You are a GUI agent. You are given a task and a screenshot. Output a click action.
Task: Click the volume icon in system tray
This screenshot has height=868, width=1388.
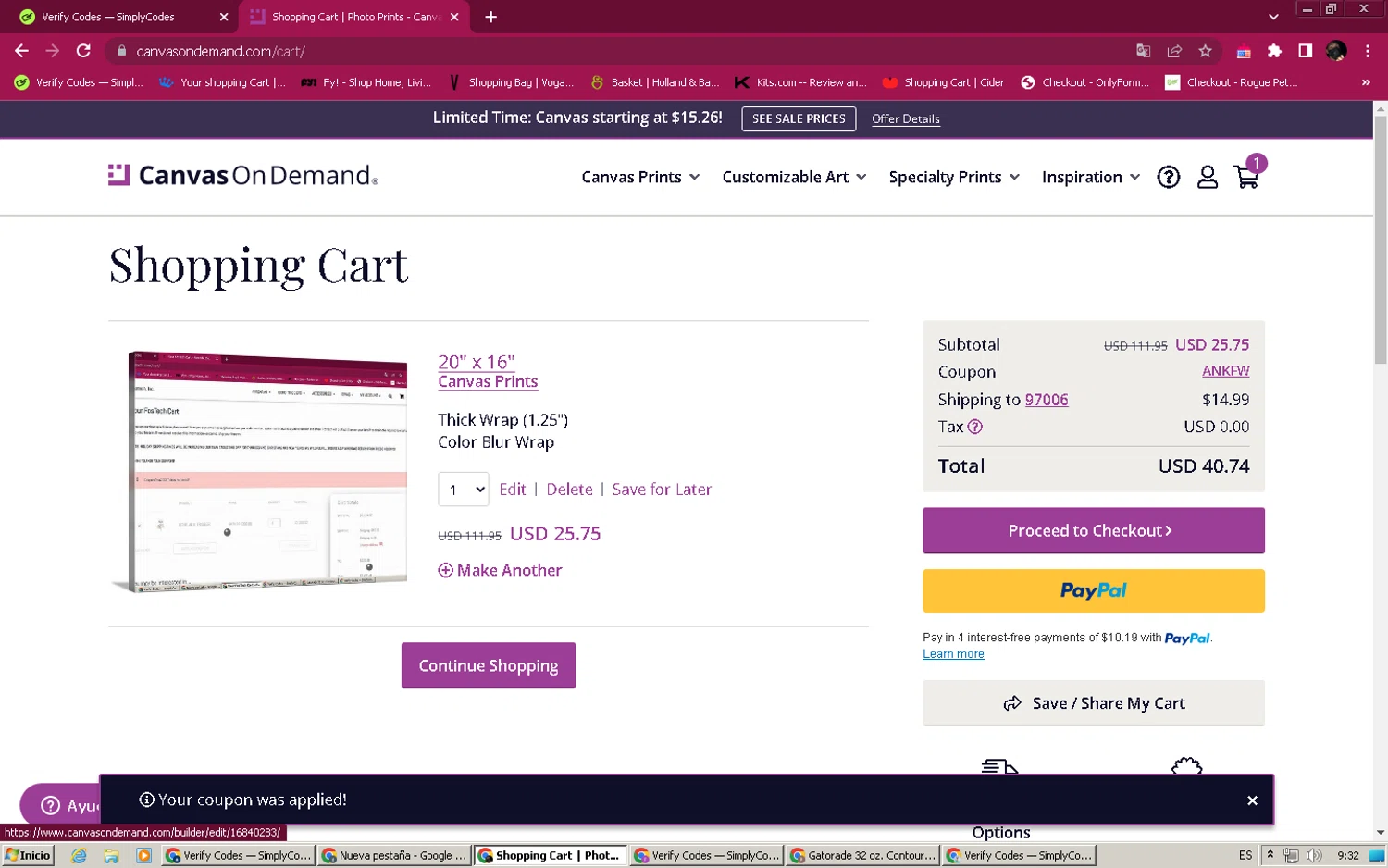pos(1313,855)
